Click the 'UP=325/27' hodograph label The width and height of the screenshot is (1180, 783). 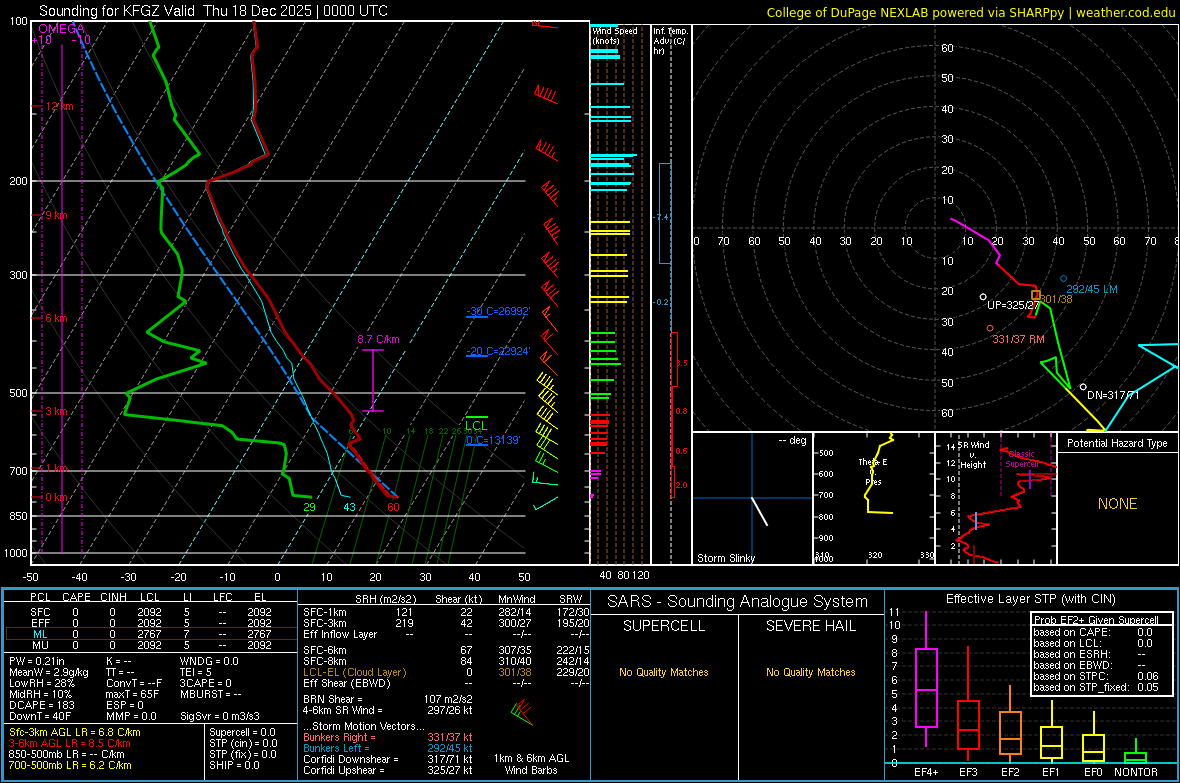(x=1013, y=305)
